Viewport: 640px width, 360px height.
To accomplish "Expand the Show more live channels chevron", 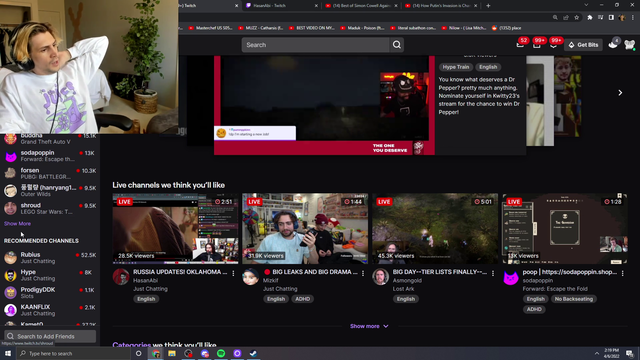I will [386, 326].
